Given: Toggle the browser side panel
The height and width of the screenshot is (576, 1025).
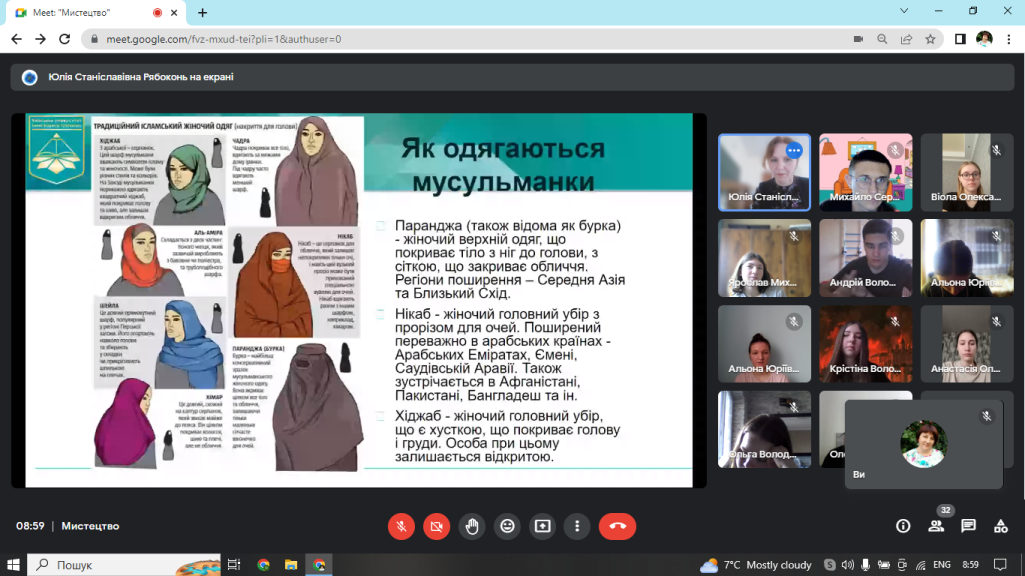Looking at the screenshot, I should (960, 39).
